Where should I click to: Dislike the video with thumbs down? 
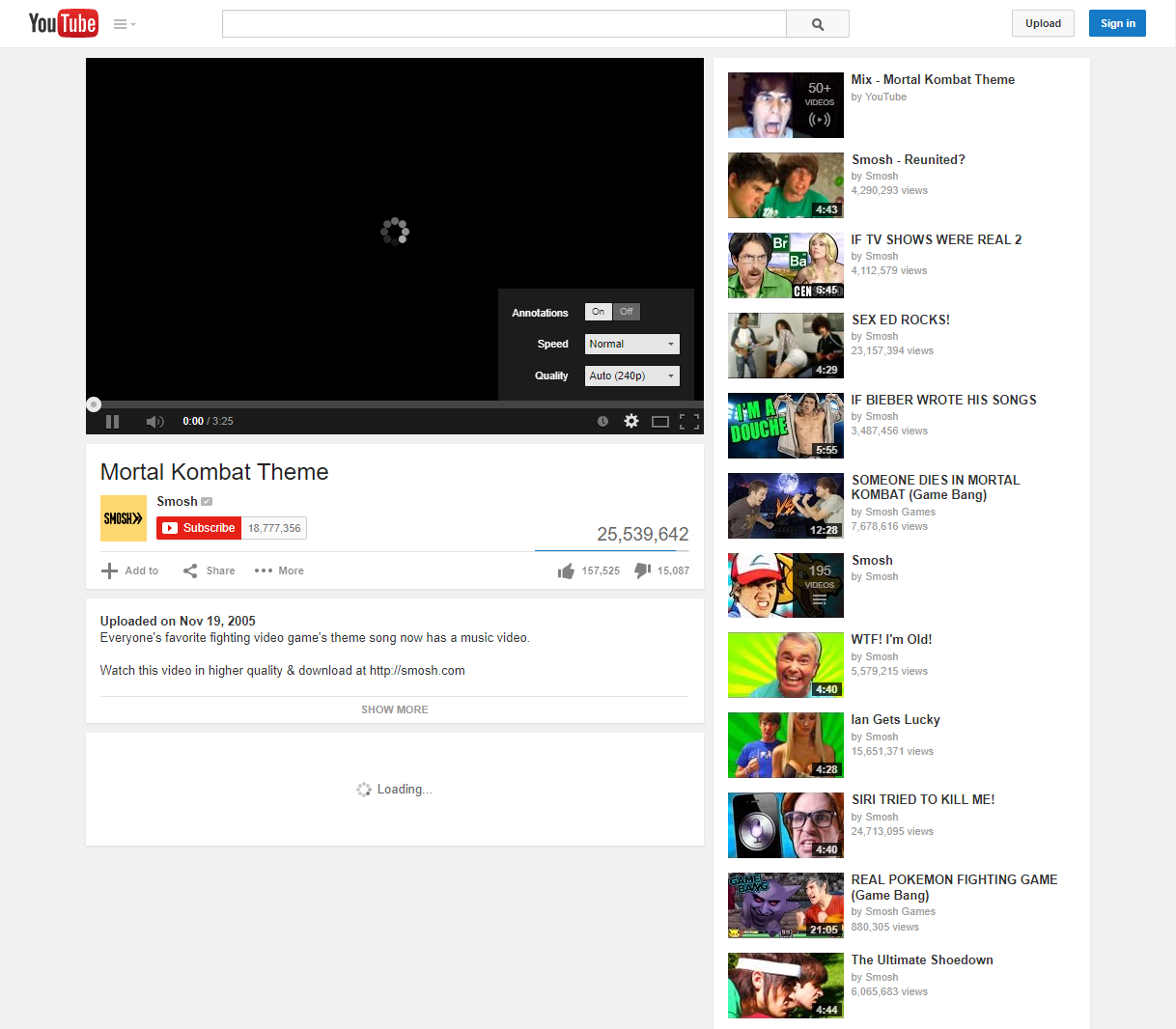click(642, 571)
